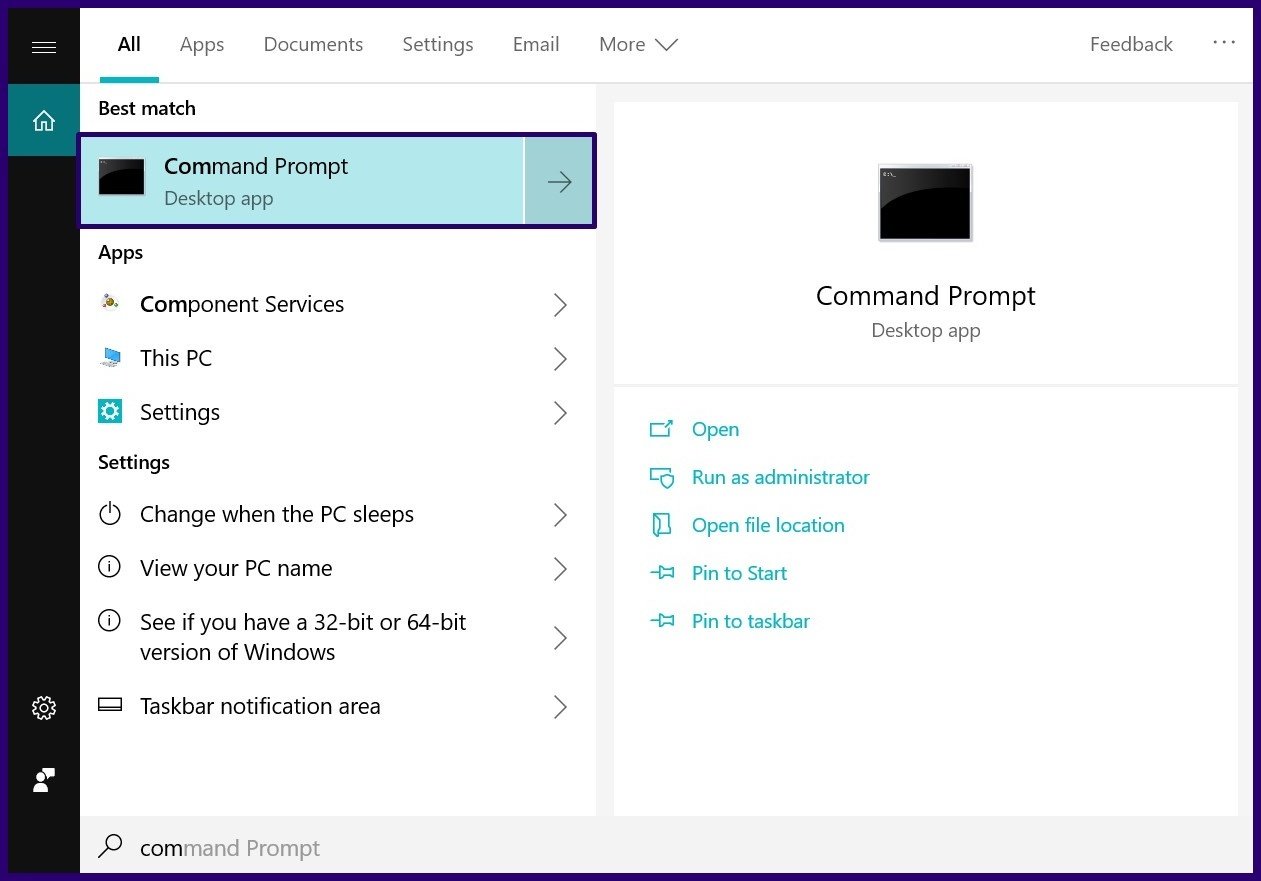Expand Command Prompt details with the arrow
Viewport: 1261px width, 881px height.
(x=559, y=181)
